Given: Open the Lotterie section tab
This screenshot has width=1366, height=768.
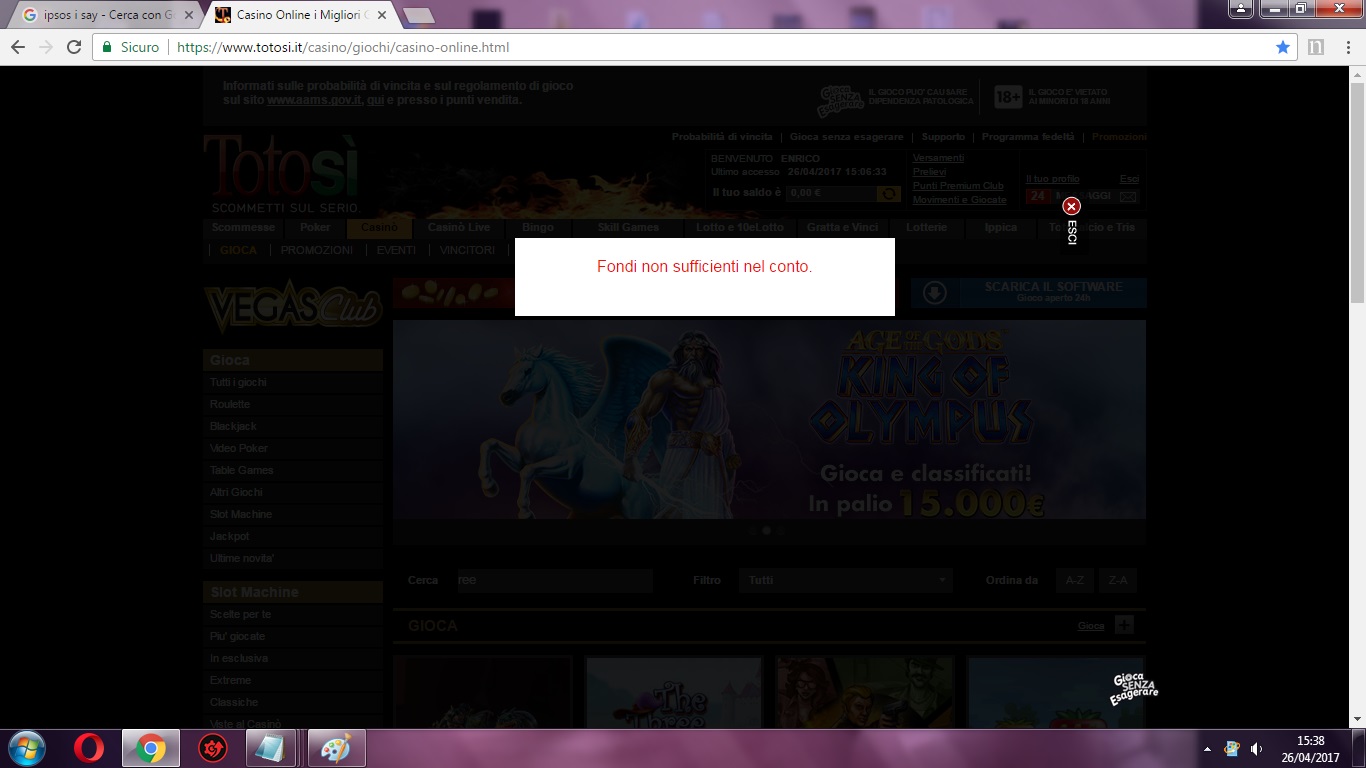Looking at the screenshot, I should click(x=926, y=227).
